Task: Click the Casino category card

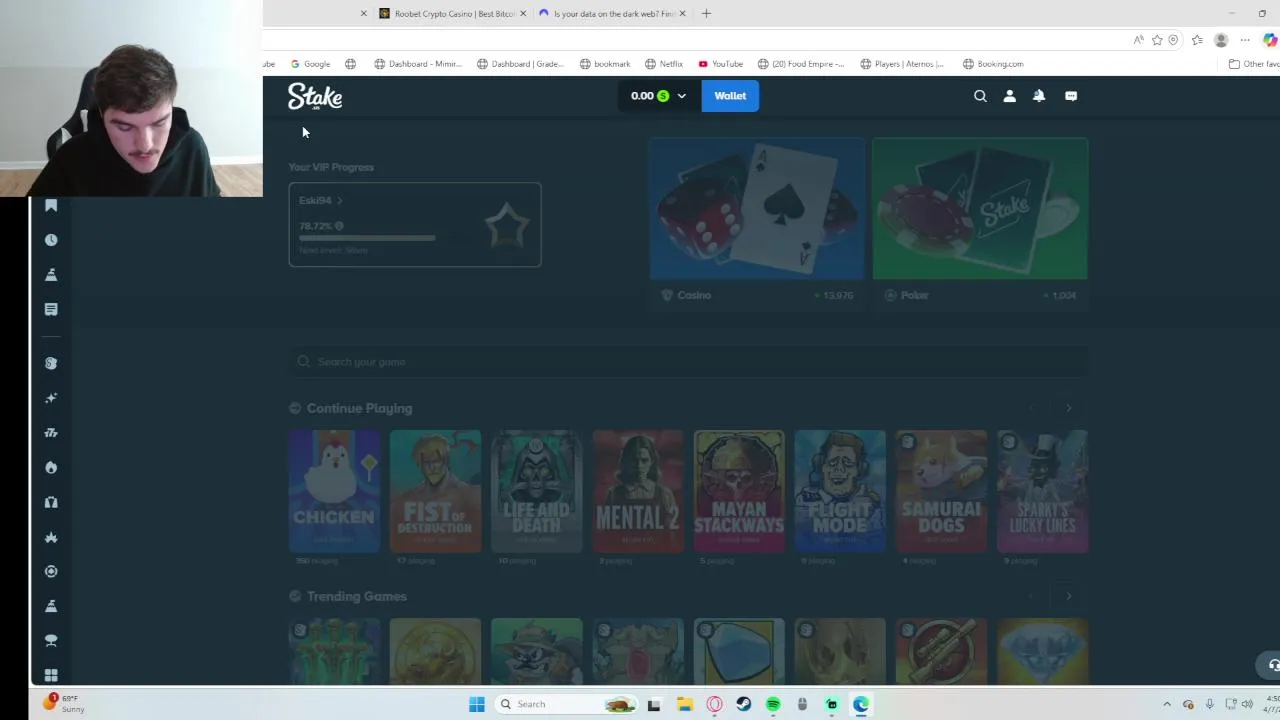Action: [757, 222]
